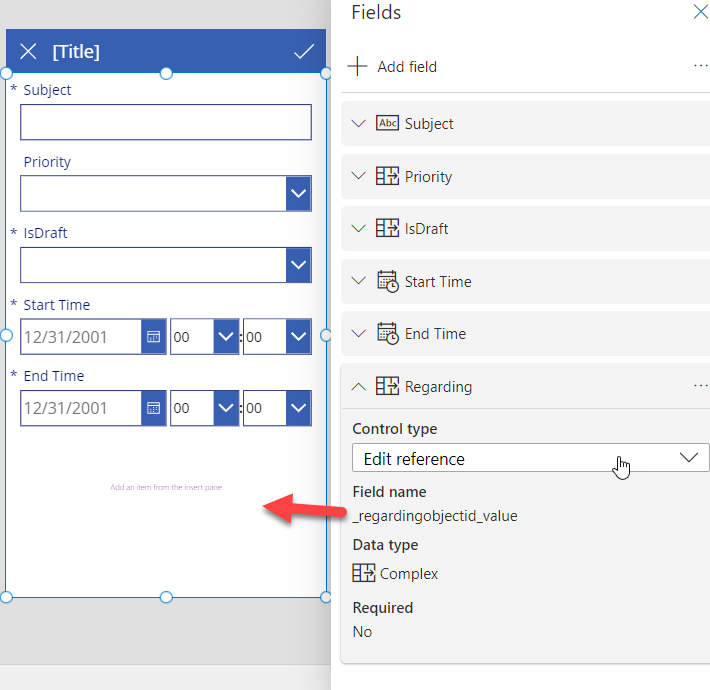Image resolution: width=710 pixels, height=690 pixels.
Task: Expand the Priority field row
Action: [359, 176]
